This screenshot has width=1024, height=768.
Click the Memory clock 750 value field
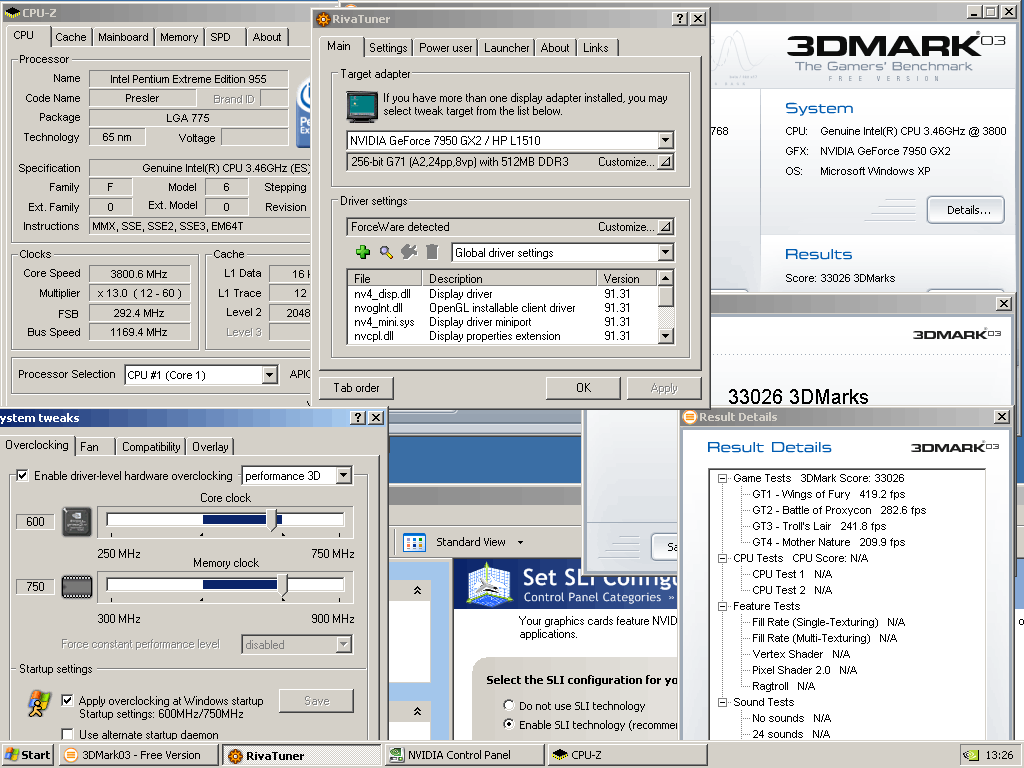pos(35,586)
